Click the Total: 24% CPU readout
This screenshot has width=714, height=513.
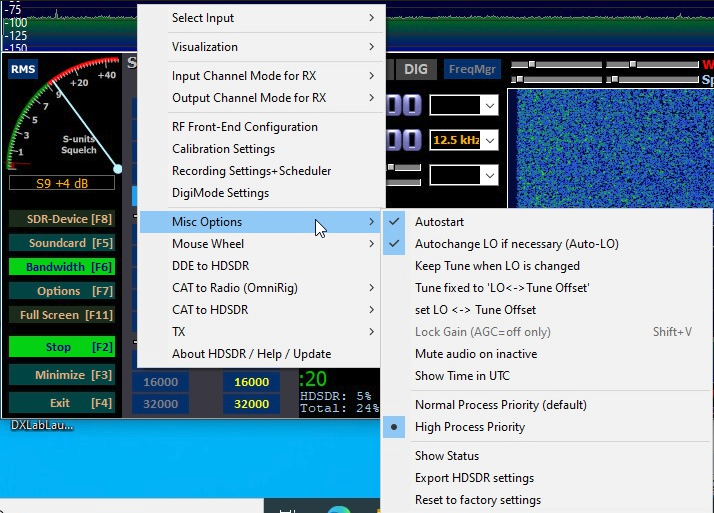pyautogui.click(x=339, y=408)
